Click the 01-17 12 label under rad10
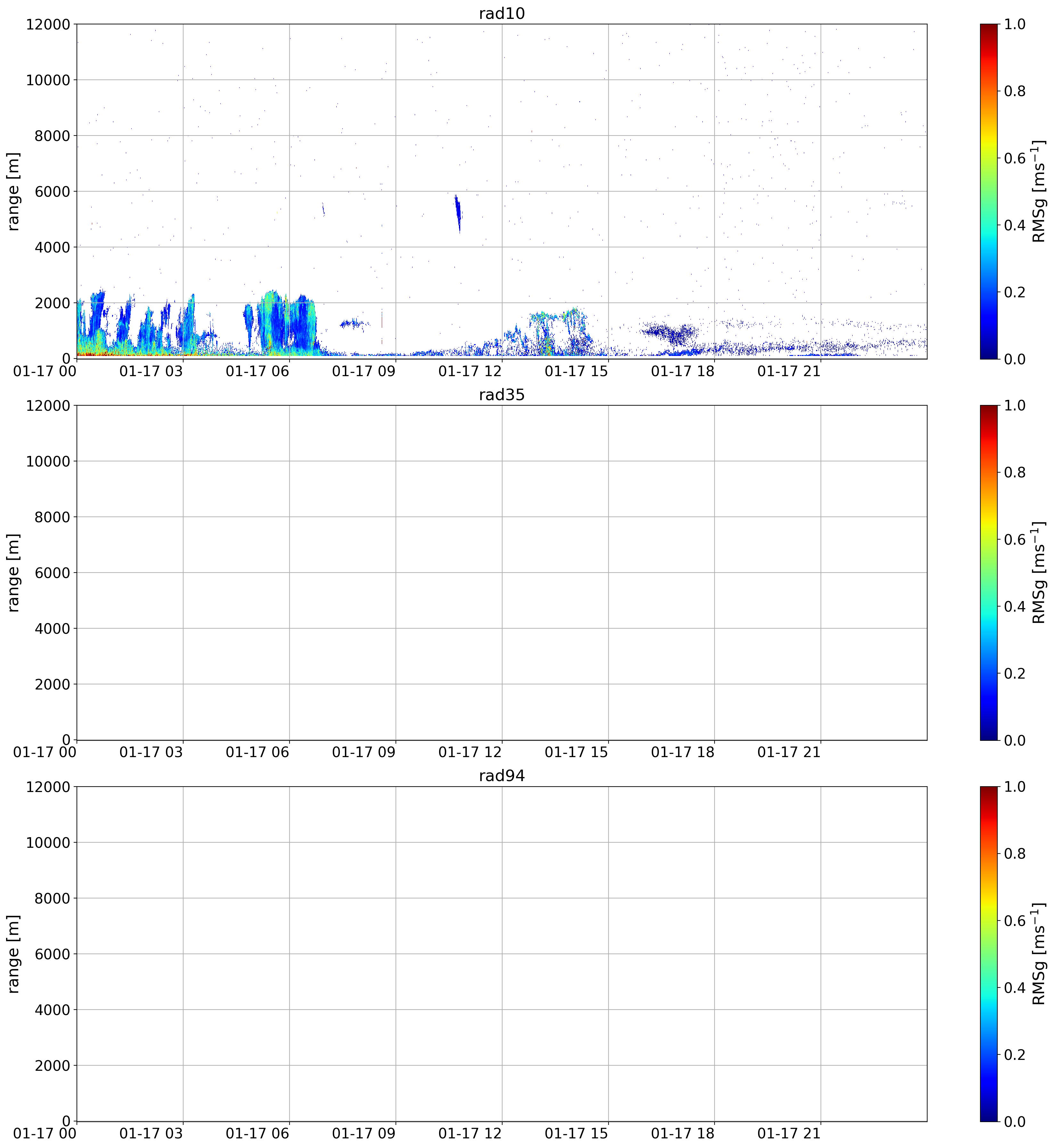 [x=470, y=371]
